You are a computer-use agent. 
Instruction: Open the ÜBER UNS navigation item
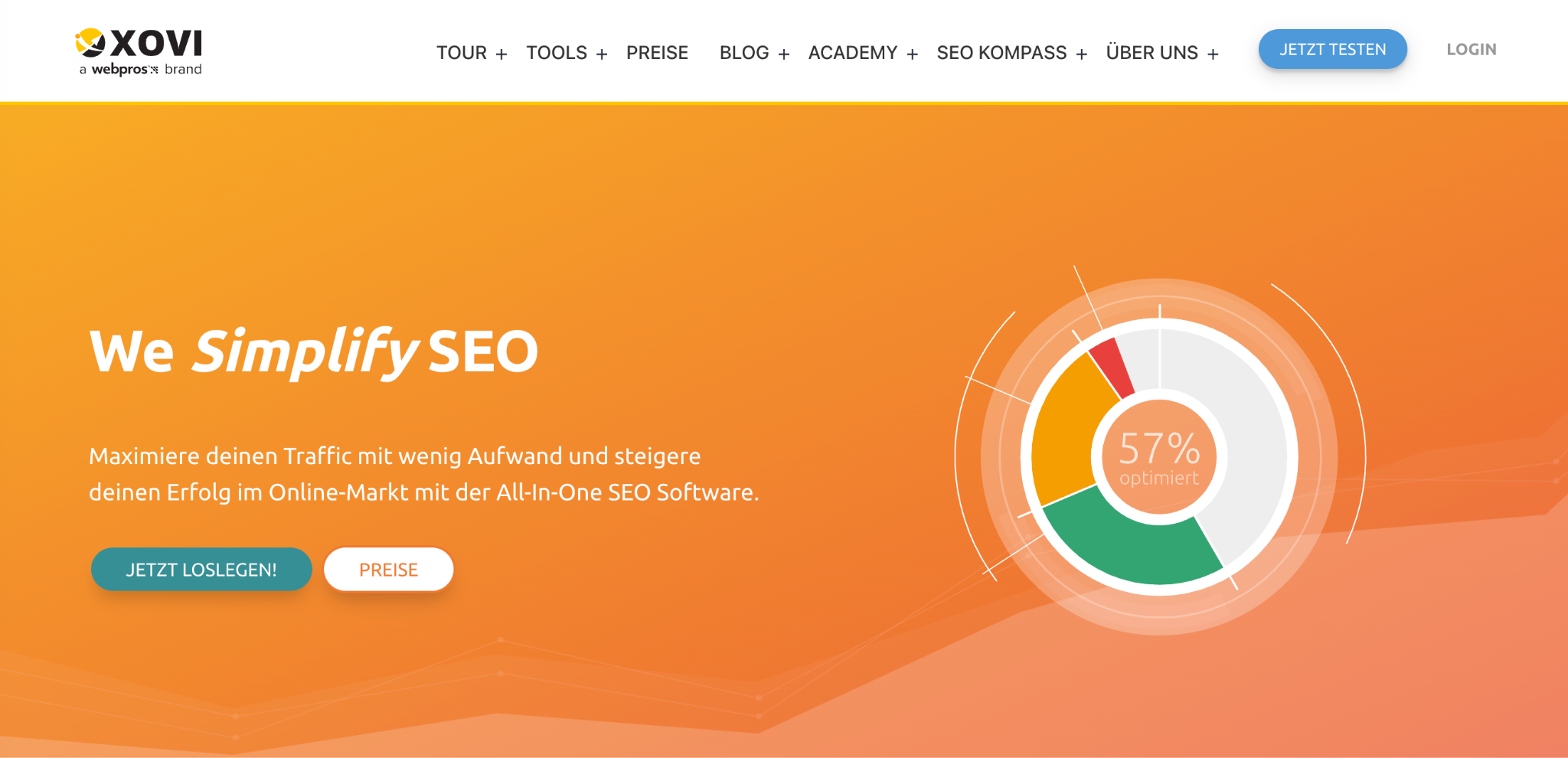point(1152,52)
